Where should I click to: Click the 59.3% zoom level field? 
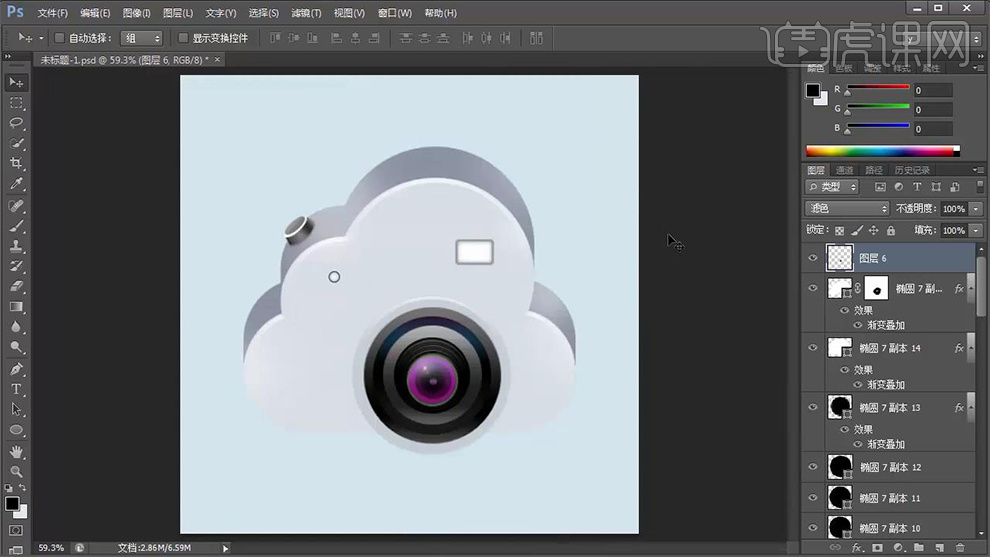click(x=51, y=548)
